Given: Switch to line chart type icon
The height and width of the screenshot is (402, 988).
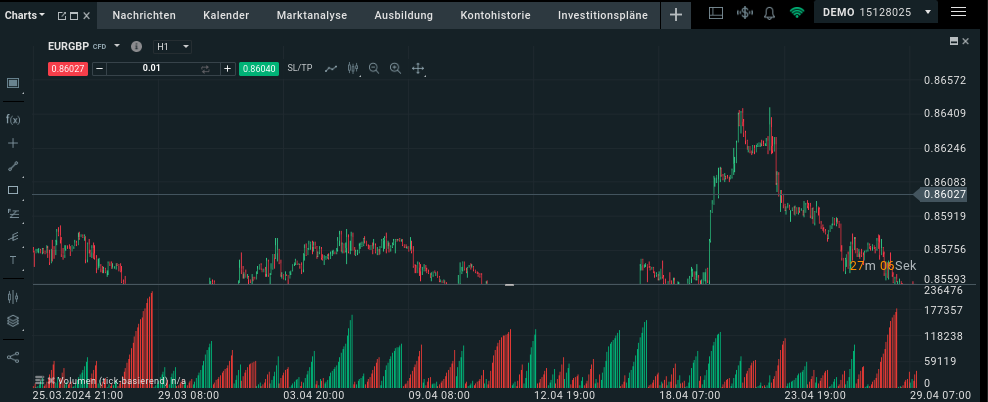Looking at the screenshot, I should coord(331,69).
